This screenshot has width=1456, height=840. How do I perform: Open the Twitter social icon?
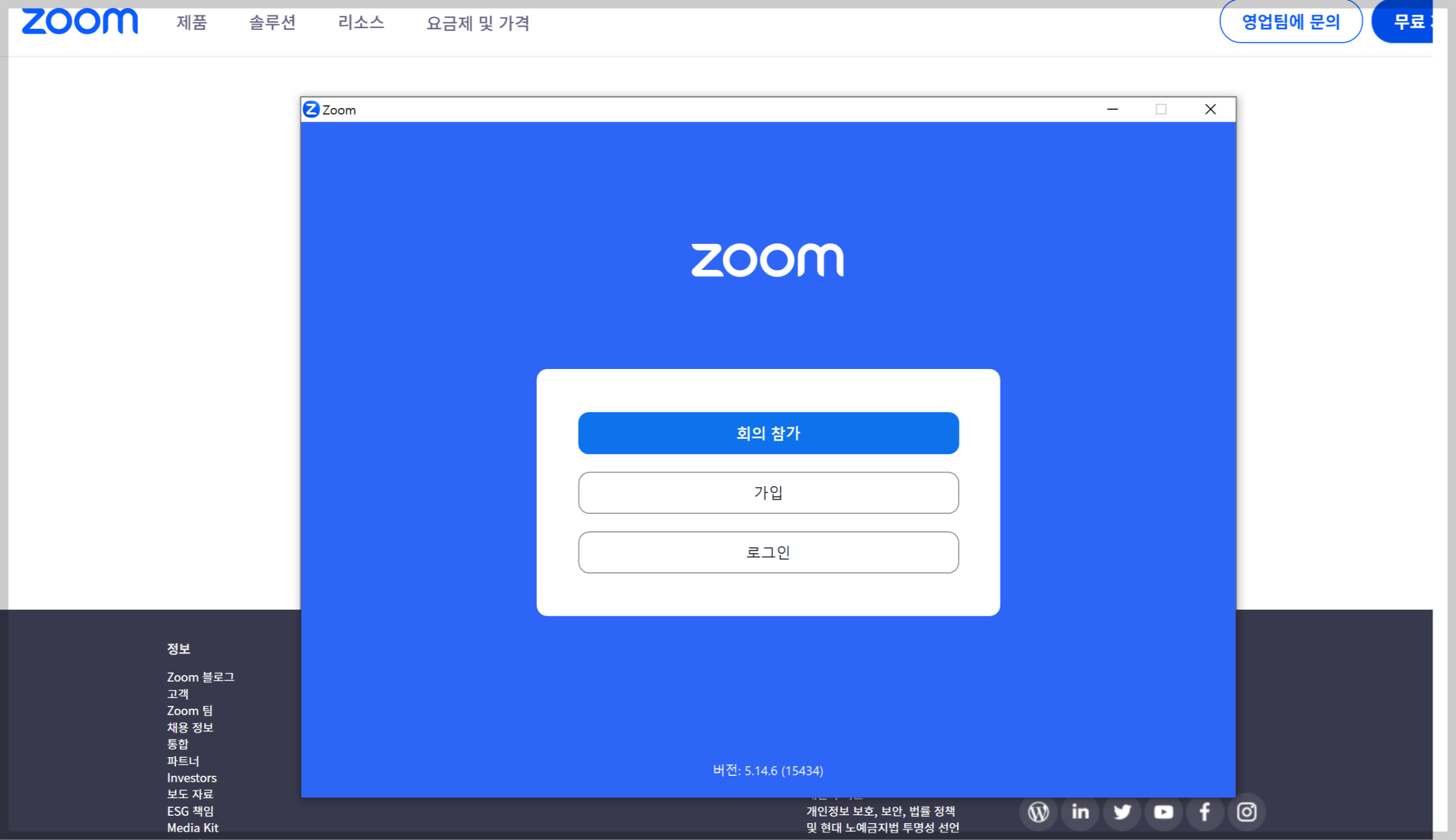[1122, 812]
